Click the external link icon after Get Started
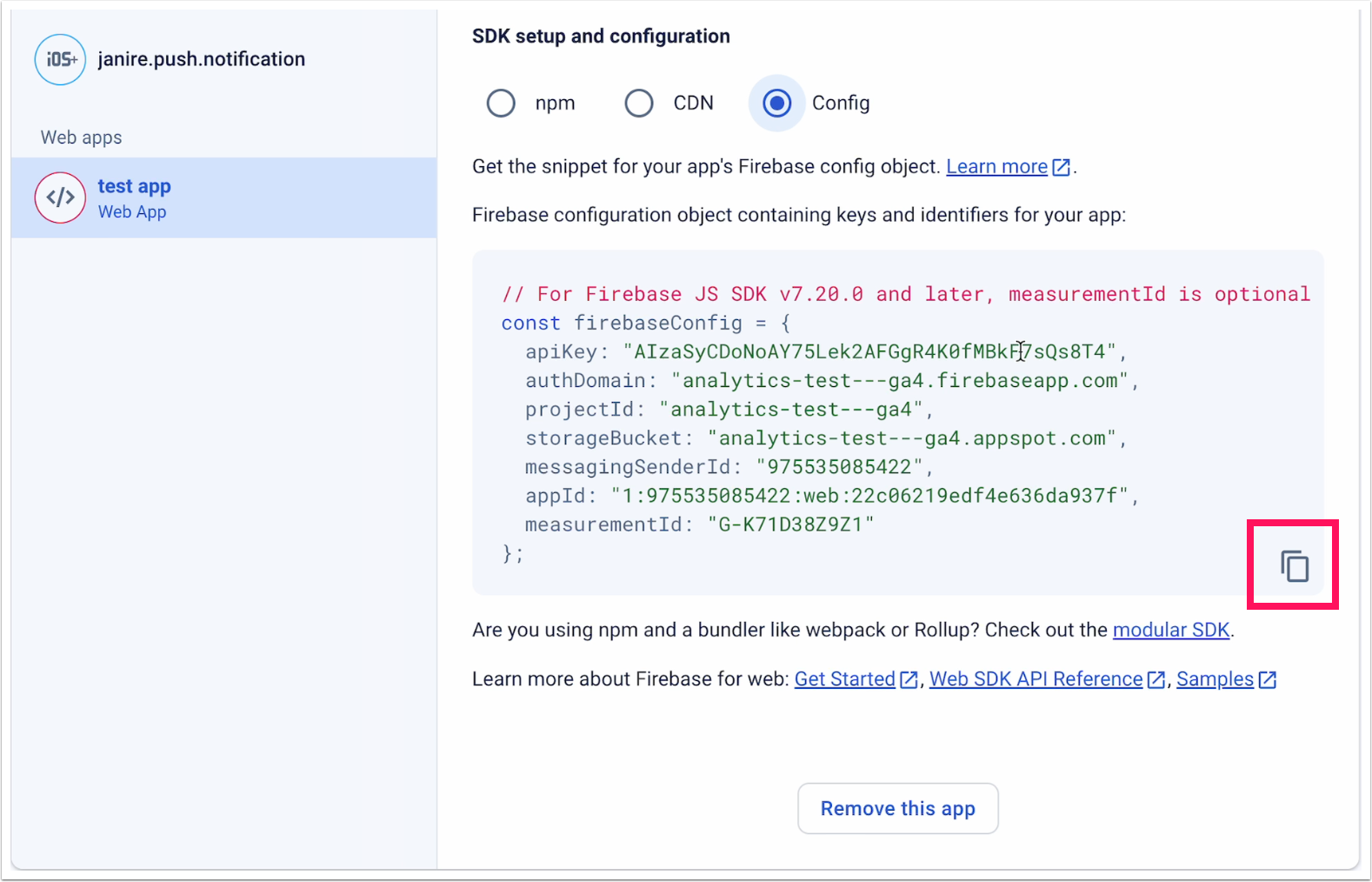1372x882 pixels. click(x=909, y=679)
